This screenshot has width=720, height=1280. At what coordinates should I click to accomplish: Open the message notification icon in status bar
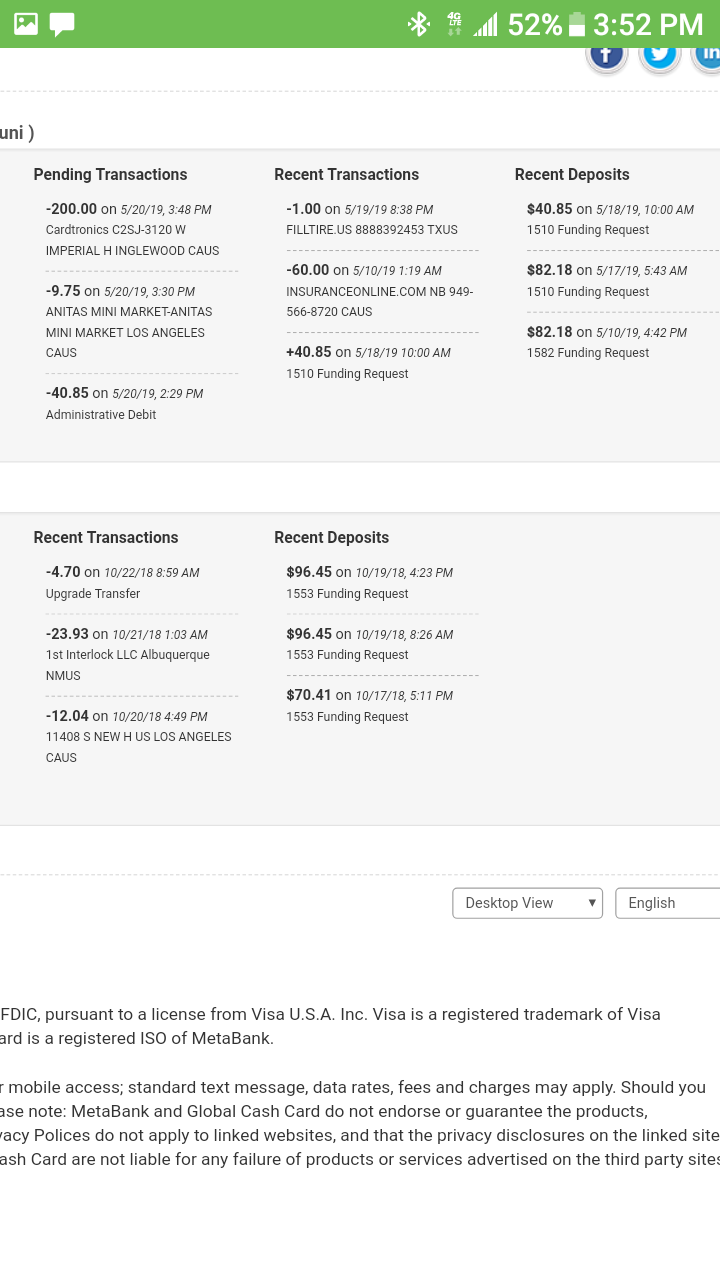point(62,24)
